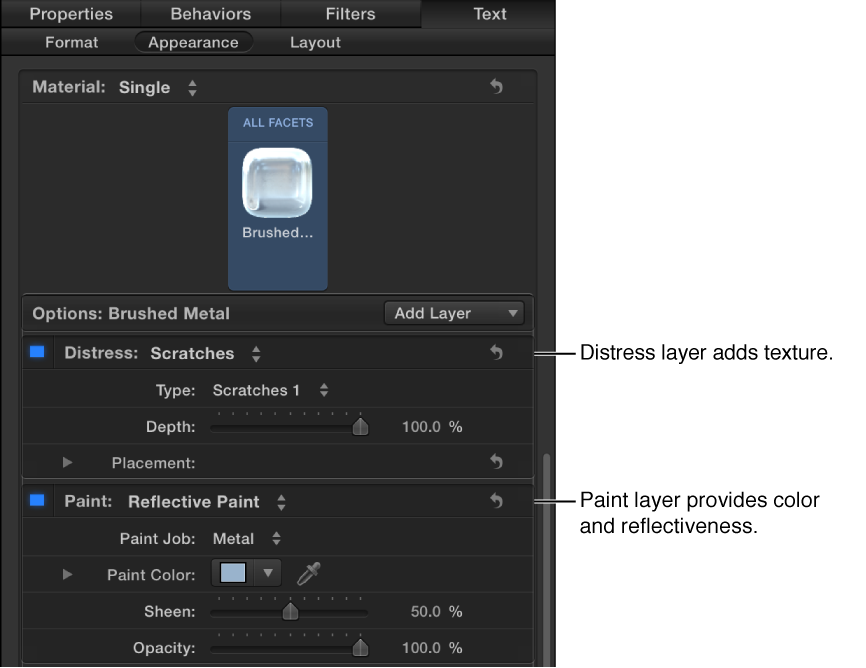Grab the Sheen slider handle
This screenshot has width=866, height=668.
[289, 611]
